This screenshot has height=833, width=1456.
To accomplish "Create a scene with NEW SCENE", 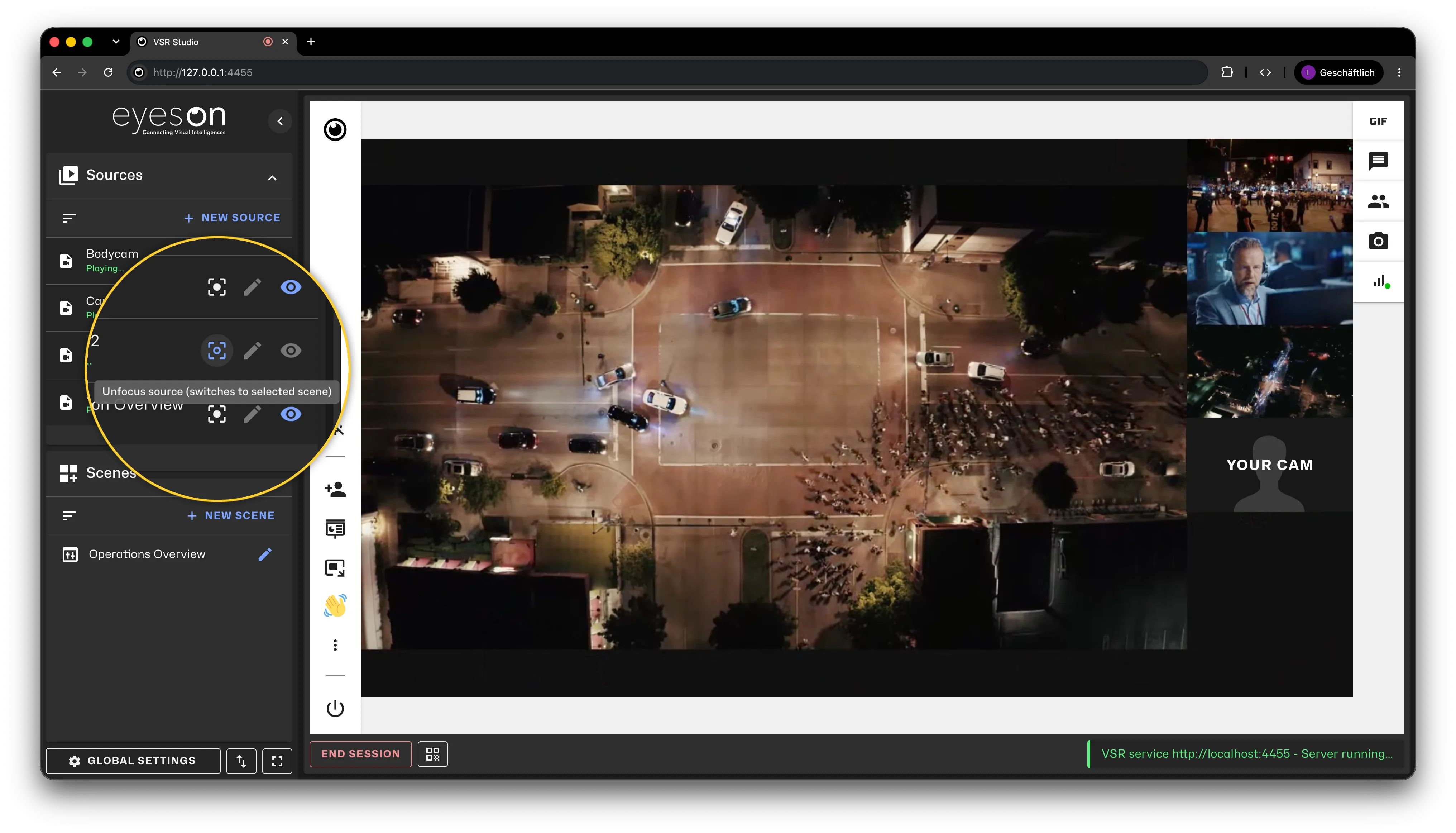I will click(231, 515).
